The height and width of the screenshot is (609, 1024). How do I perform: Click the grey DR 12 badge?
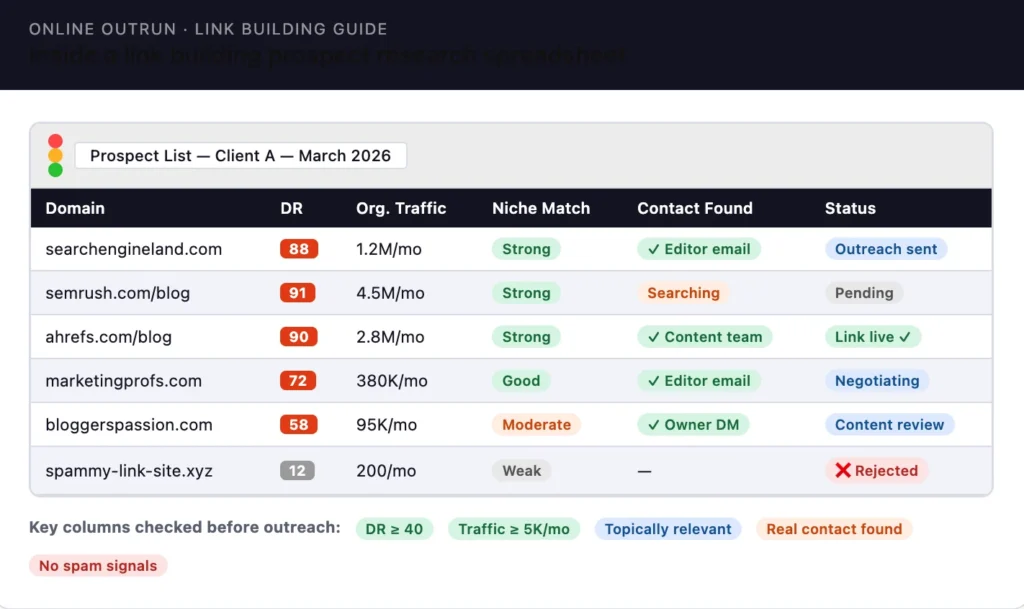pos(298,470)
